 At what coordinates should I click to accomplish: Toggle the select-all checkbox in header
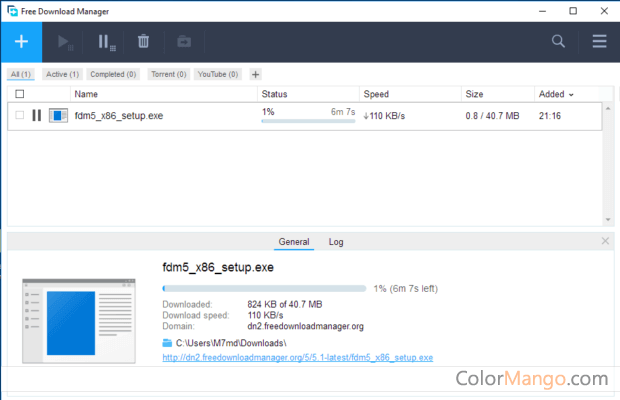(19, 94)
